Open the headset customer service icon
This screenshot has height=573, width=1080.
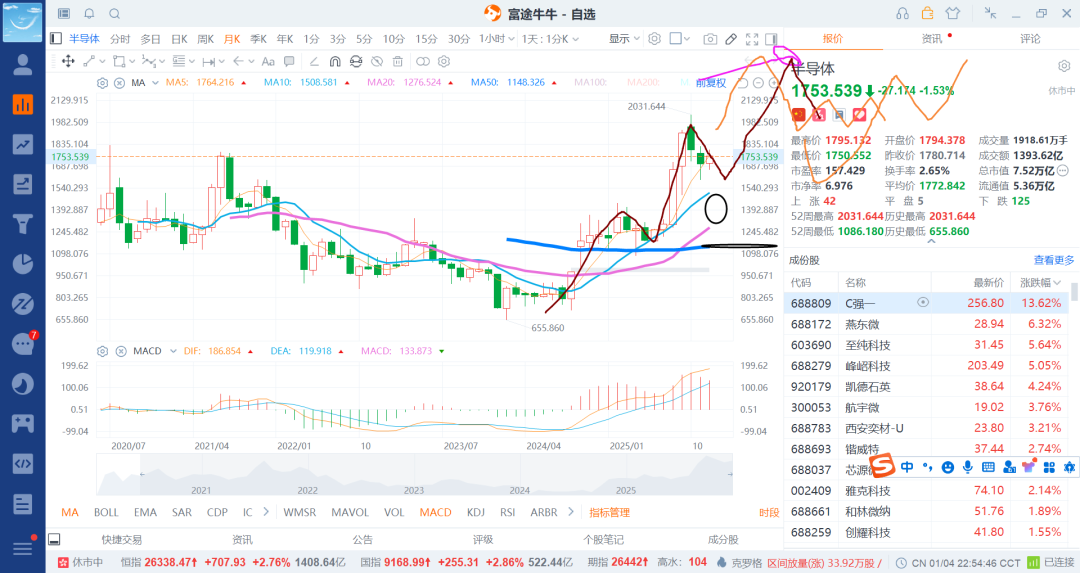pyautogui.click(x=902, y=14)
